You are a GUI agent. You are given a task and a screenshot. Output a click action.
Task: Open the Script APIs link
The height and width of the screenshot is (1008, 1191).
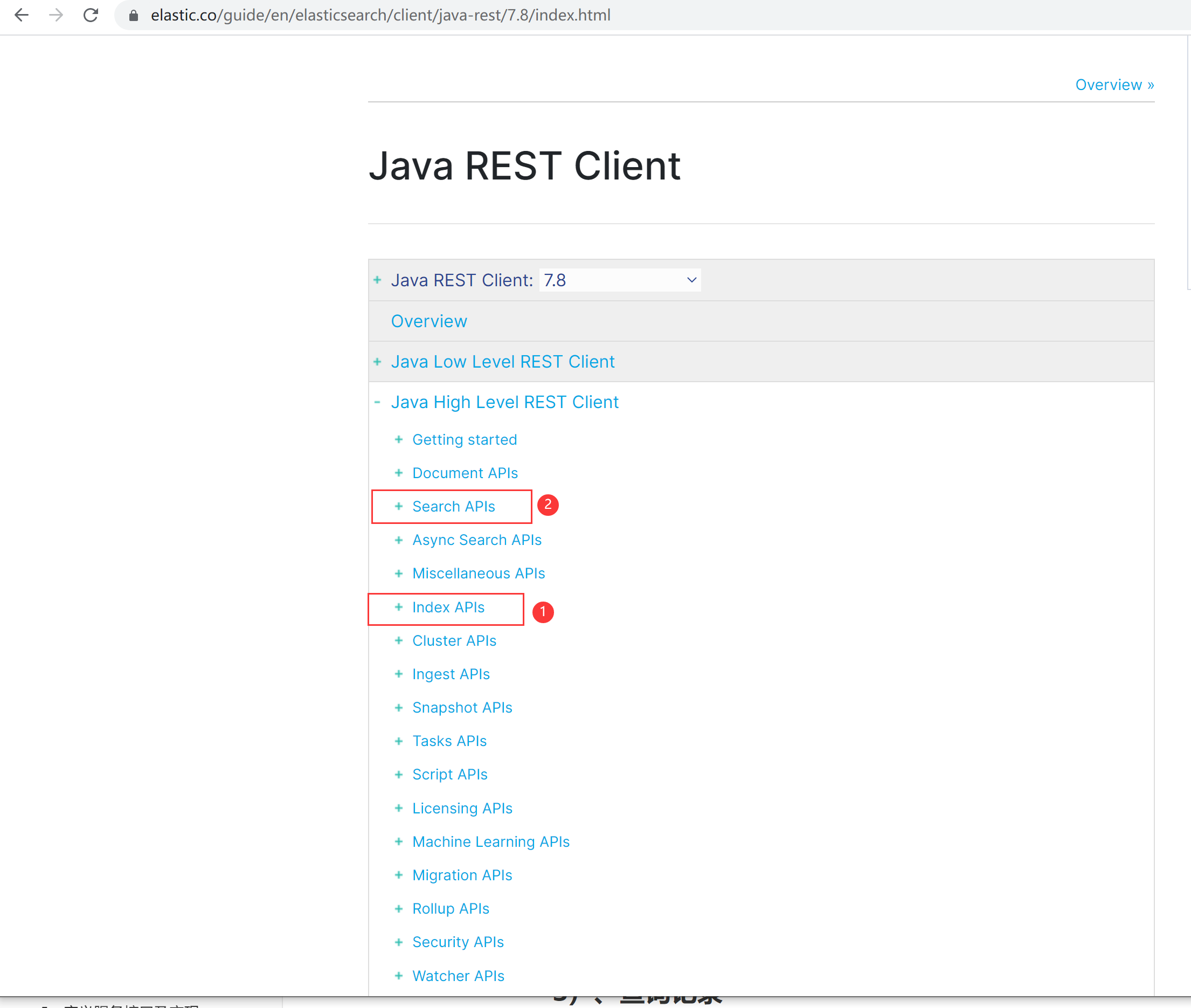[449, 774]
